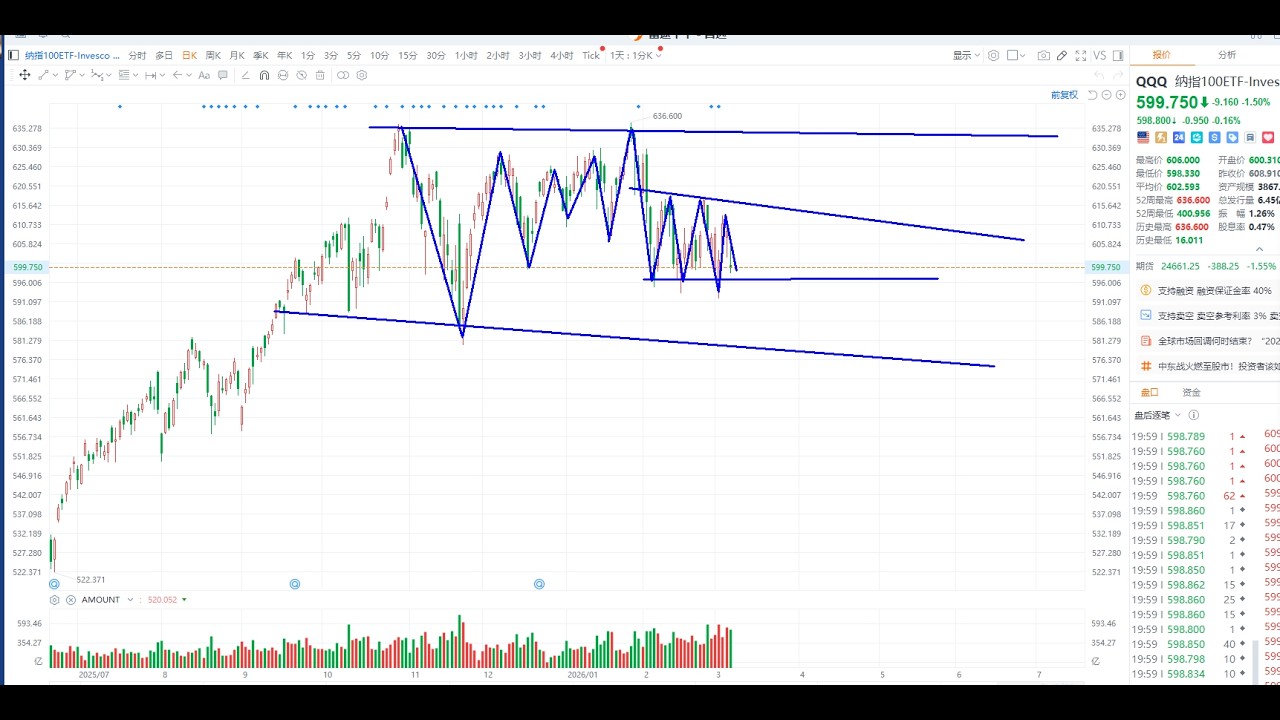Select the 分时 intraday tab
Viewport: 1280px width, 720px height.
pyautogui.click(x=137, y=56)
